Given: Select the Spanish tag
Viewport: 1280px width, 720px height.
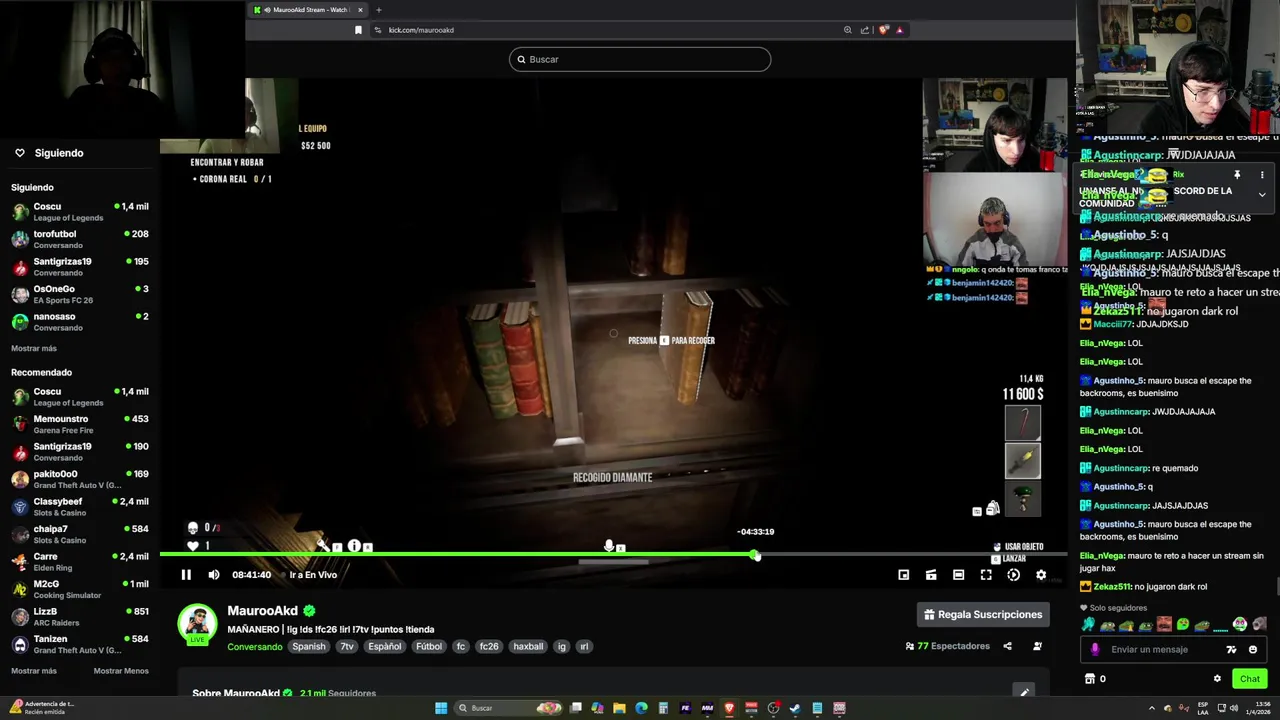Looking at the screenshot, I should point(309,647).
